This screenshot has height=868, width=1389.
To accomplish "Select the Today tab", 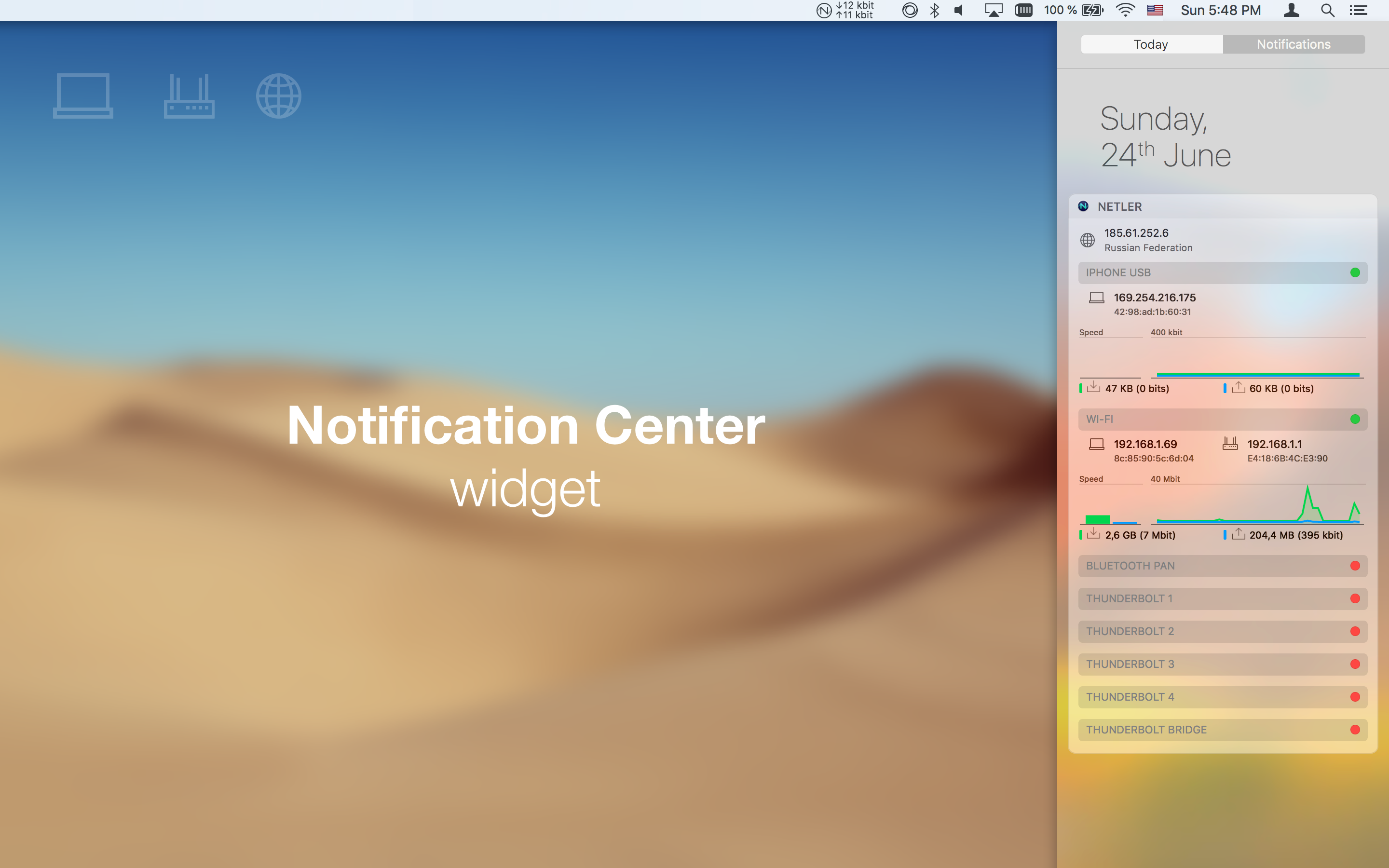I will (x=1151, y=44).
